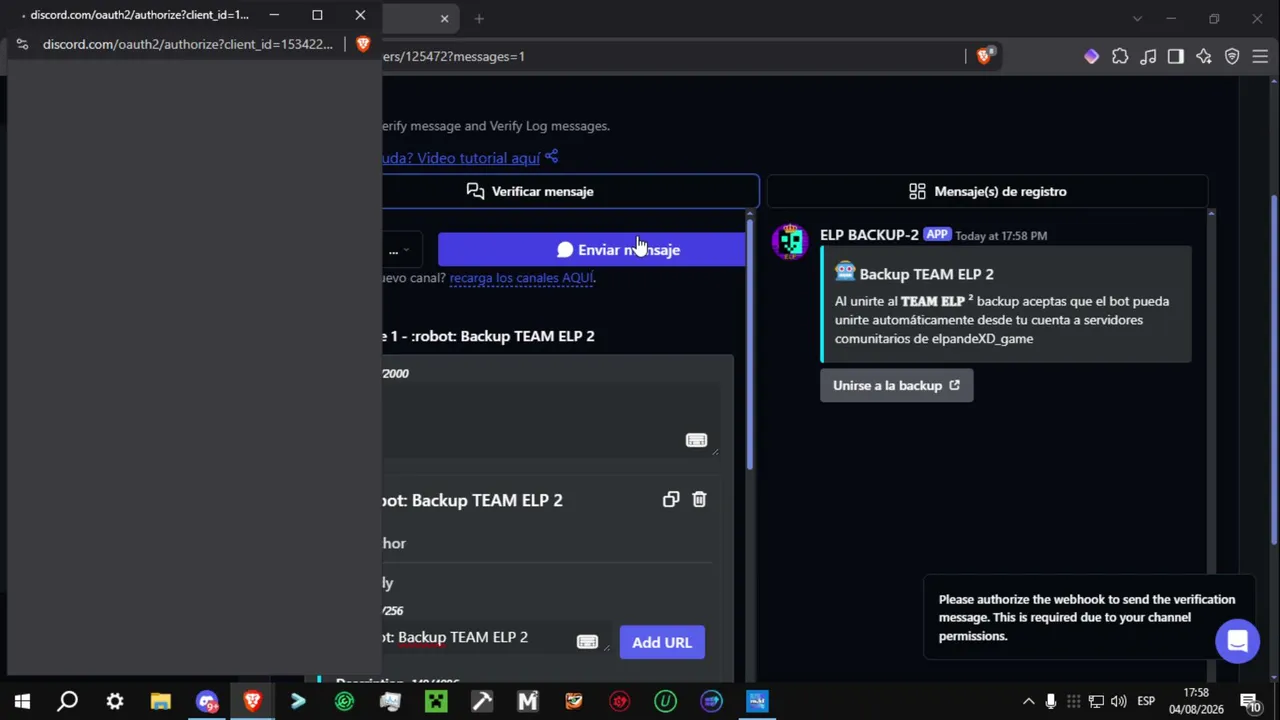Open Minecraft icon on the taskbar

[436, 701]
